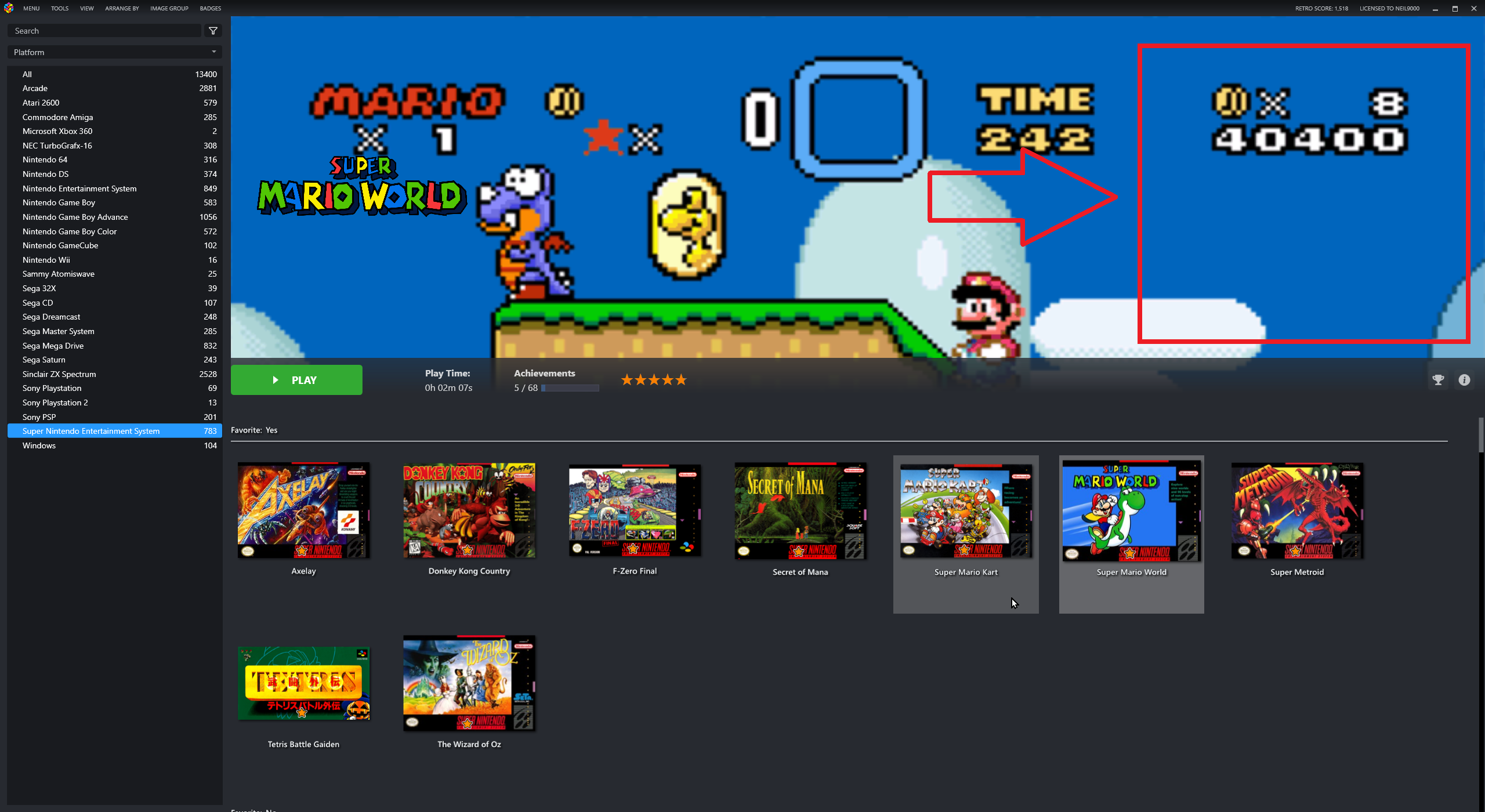The width and height of the screenshot is (1485, 812).
Task: Select the Sega CD platform
Action: coord(115,303)
